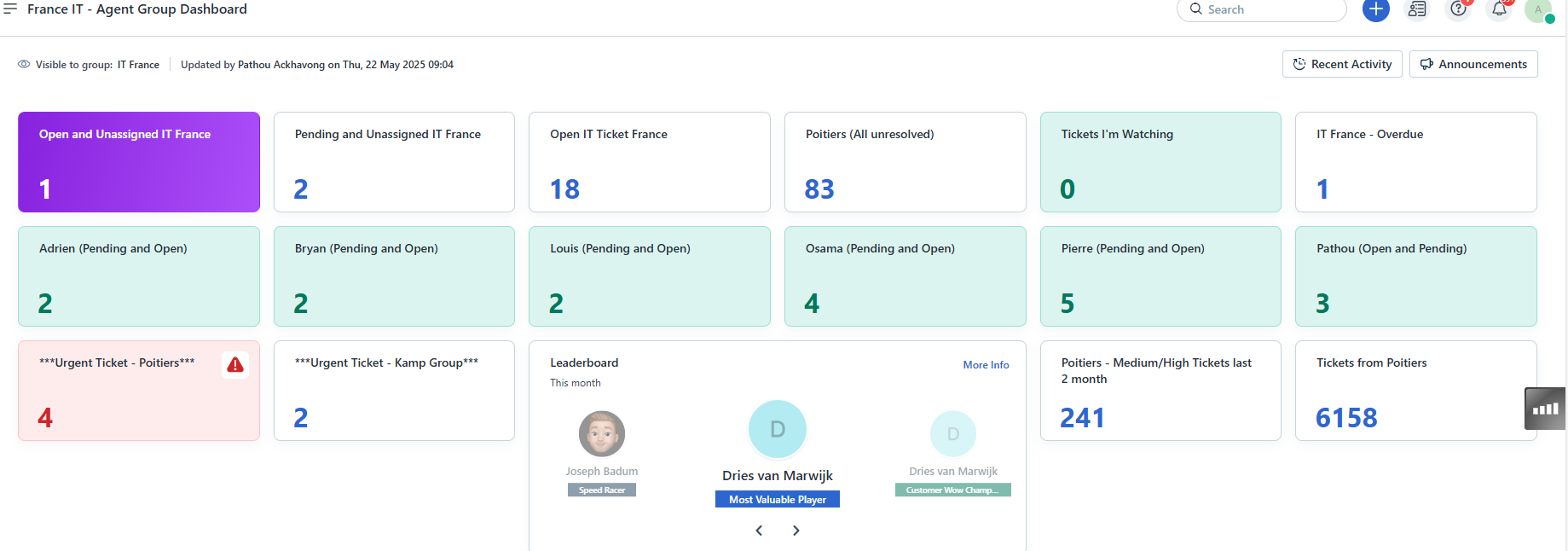The image size is (1568, 551).
Task: Open Announcements panel
Action: pos(1473,65)
